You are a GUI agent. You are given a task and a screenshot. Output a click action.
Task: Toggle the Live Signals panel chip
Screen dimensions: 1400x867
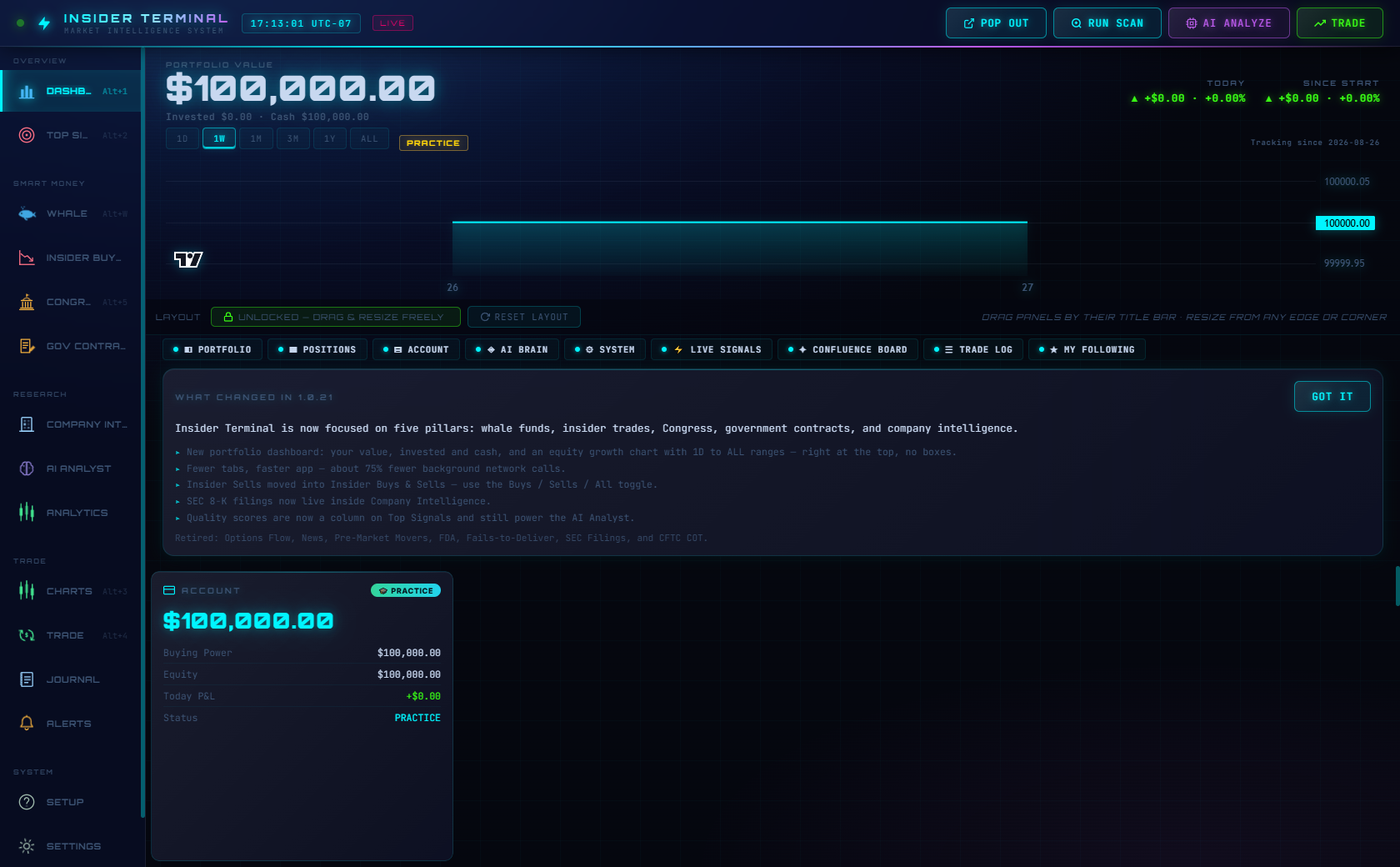click(712, 349)
